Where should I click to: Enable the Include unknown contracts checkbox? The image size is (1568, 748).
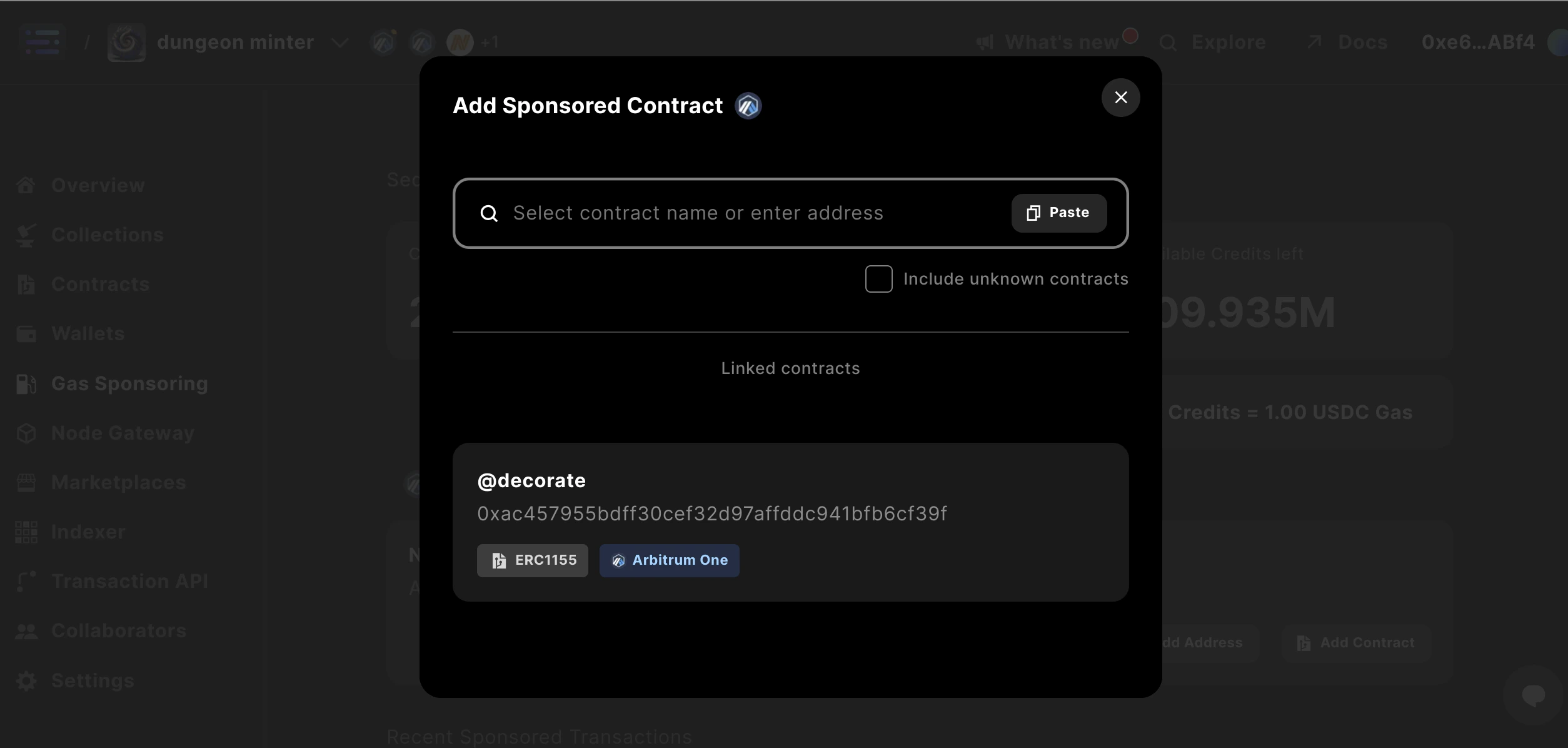click(x=878, y=279)
